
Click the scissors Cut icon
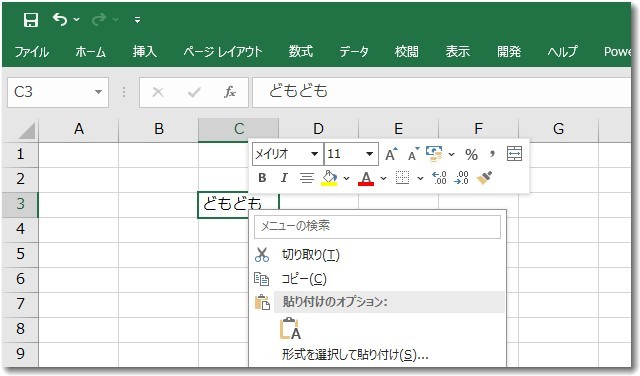coord(262,255)
